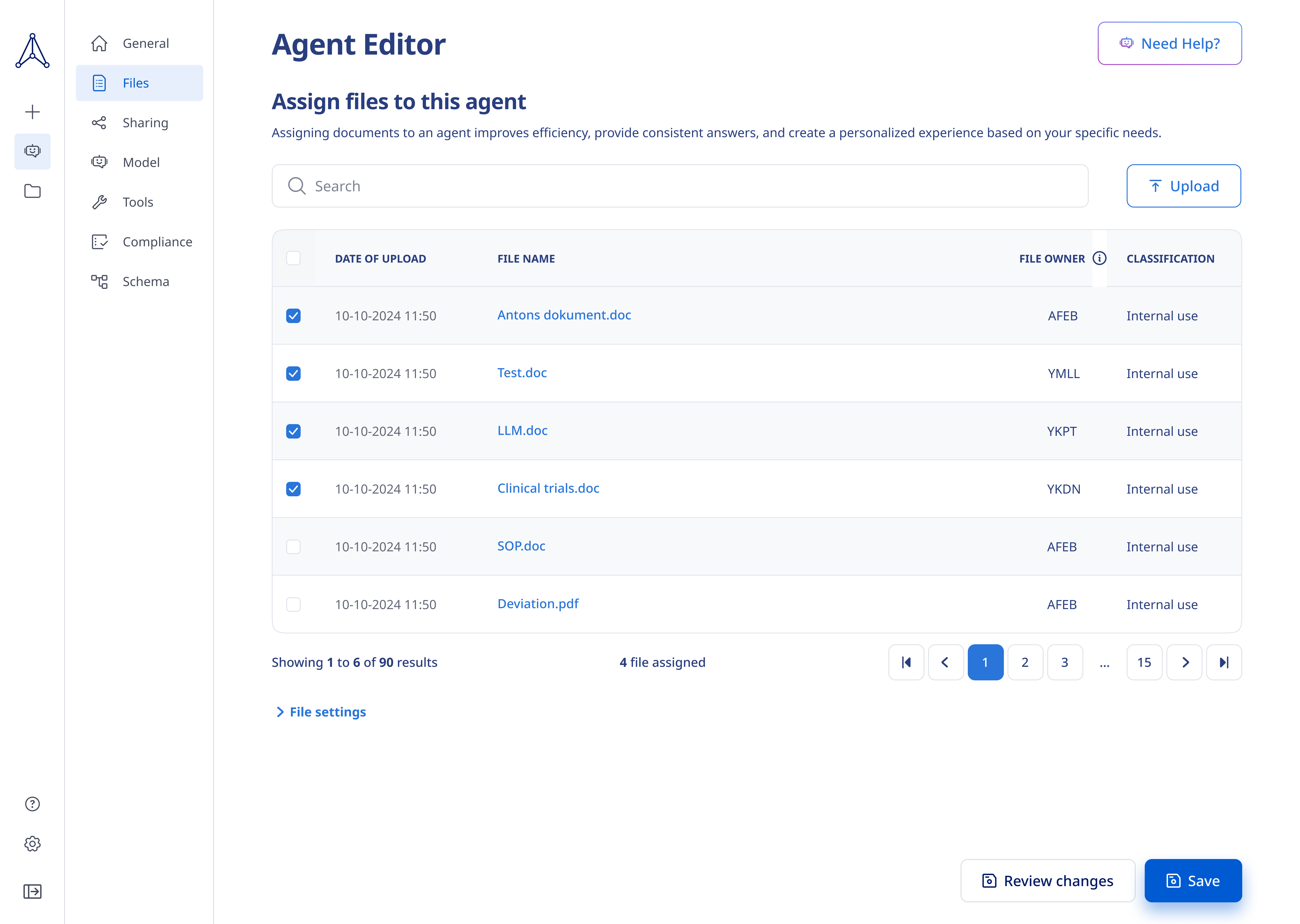Open the Compliance section
Viewport: 1300px width, 924px height.
(139, 242)
